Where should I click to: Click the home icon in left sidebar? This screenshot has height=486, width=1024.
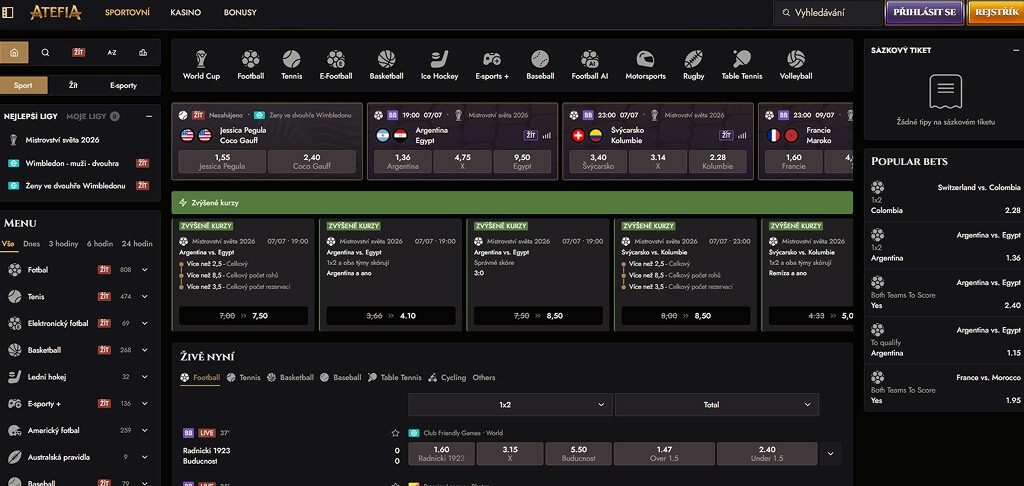point(14,53)
